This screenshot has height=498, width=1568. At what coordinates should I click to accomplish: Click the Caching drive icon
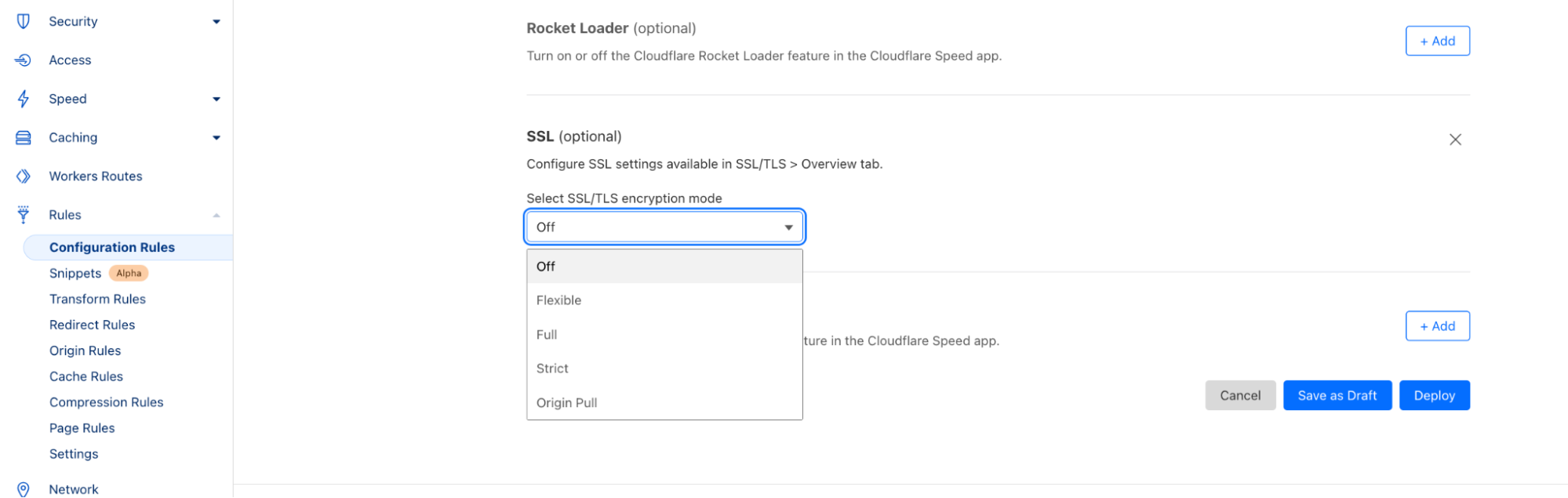[x=24, y=138]
